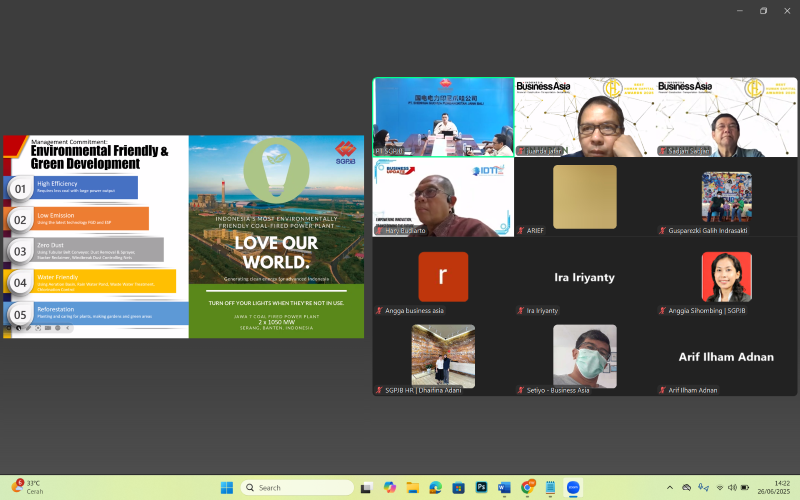Click the focus-frame icon on slide toolbar
800x500 pixels.
38,328
